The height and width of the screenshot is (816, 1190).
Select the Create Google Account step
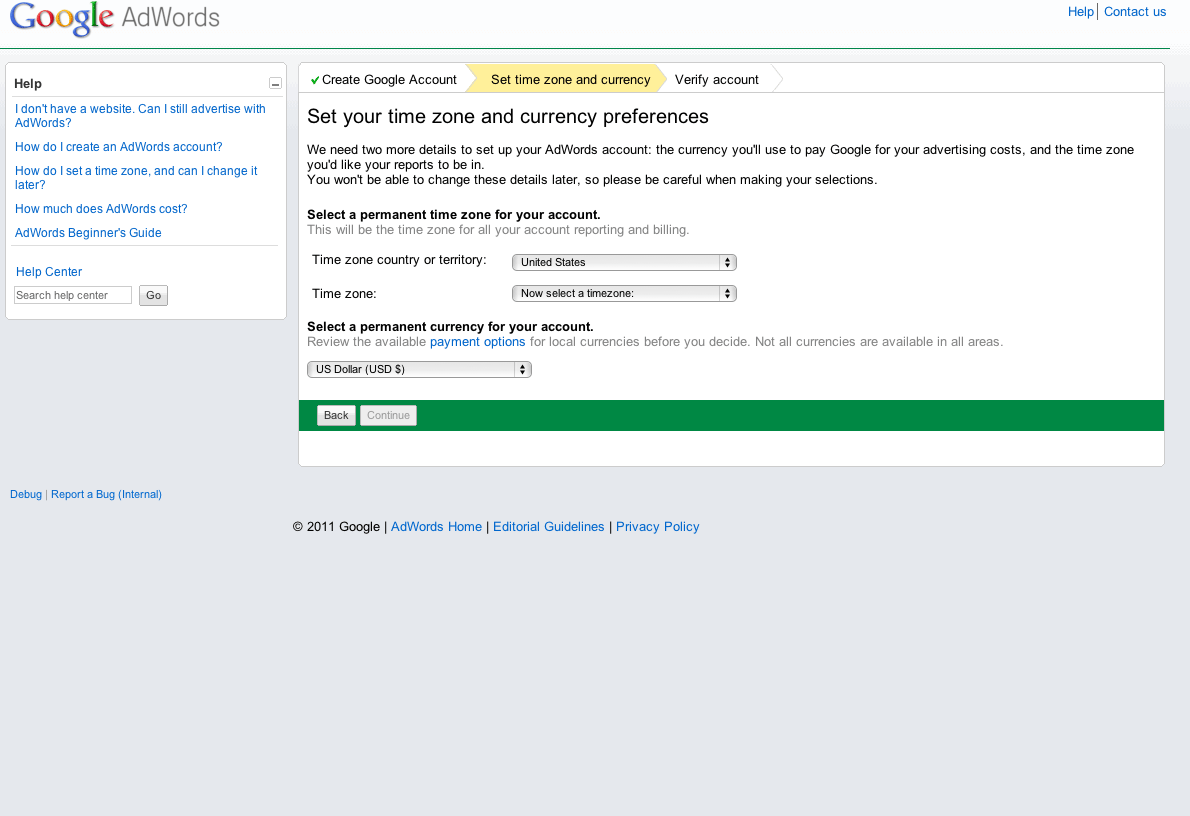coord(383,80)
